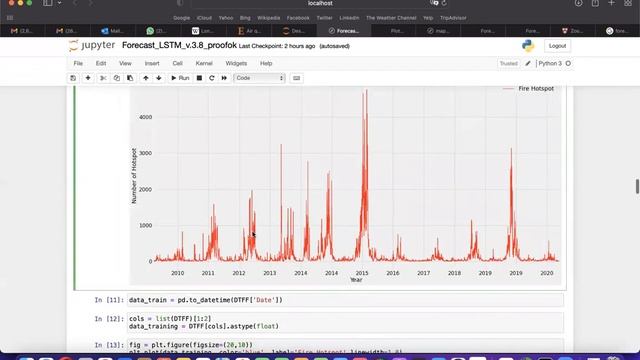This screenshot has height=360, width=640.
Task: Open The Weather Channel bookmark
Action: click(x=391, y=18)
